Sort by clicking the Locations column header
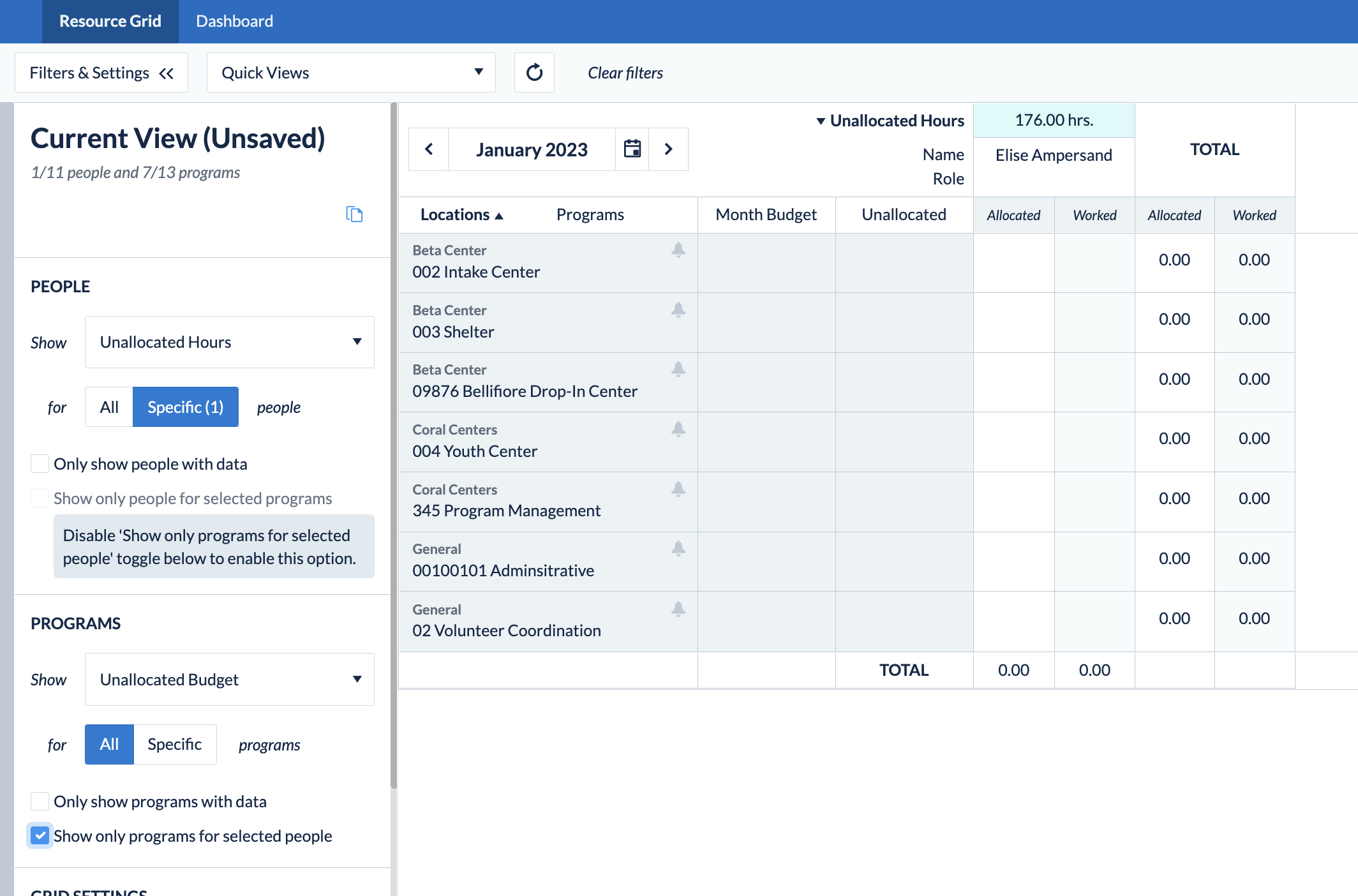Viewport: 1358px width, 896px height. click(x=461, y=214)
